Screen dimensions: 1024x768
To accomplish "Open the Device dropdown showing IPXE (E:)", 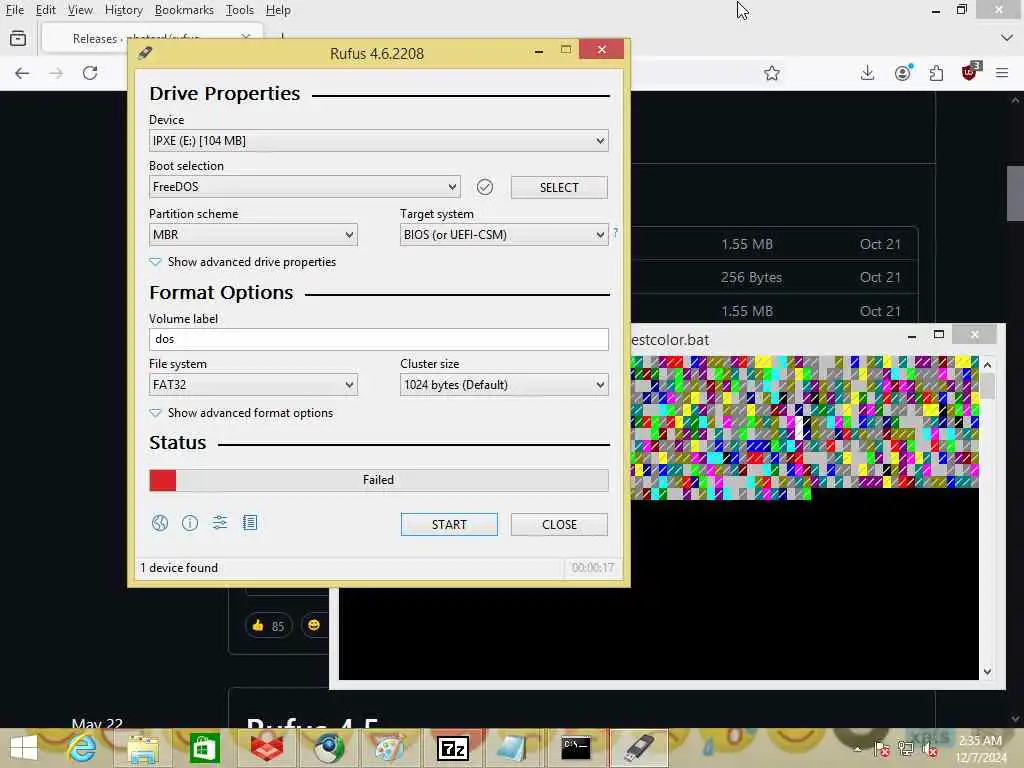I will [379, 141].
